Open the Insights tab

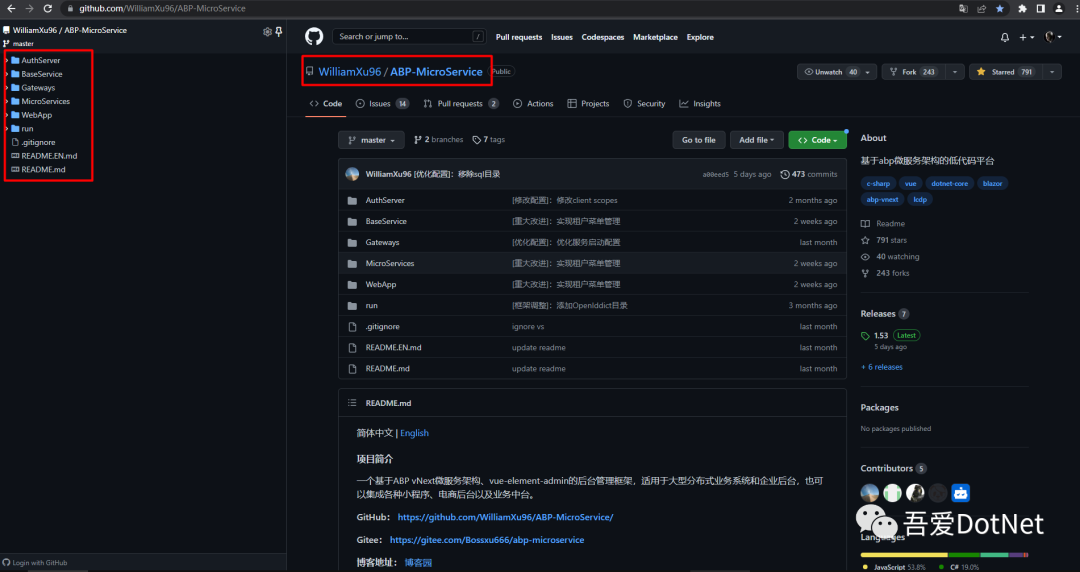point(700,103)
